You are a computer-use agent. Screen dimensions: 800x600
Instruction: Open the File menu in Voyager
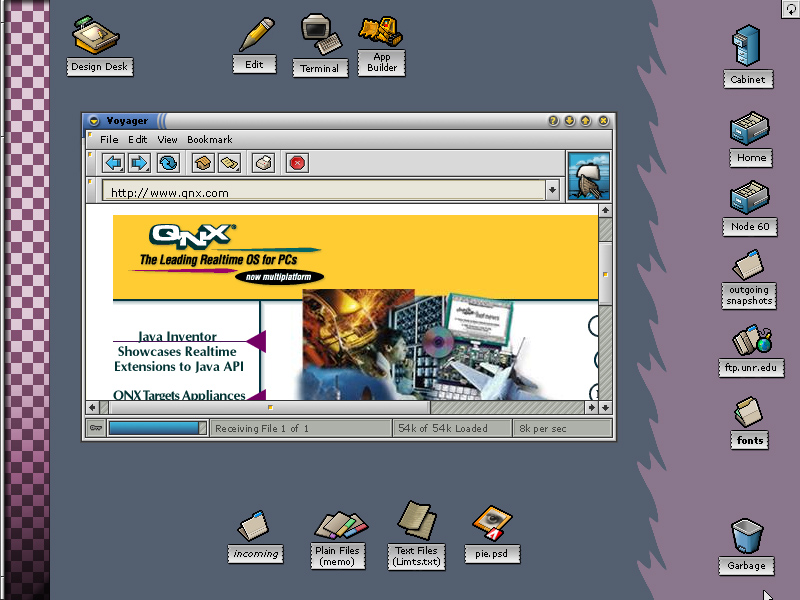109,140
